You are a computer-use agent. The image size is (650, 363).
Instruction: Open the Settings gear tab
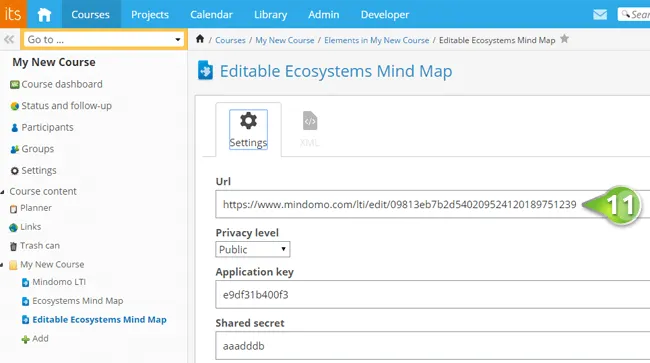pos(248,129)
